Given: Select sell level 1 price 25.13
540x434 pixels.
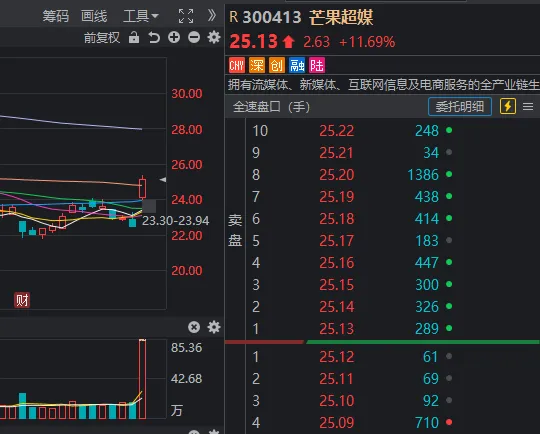Looking at the screenshot, I should coord(336,329).
